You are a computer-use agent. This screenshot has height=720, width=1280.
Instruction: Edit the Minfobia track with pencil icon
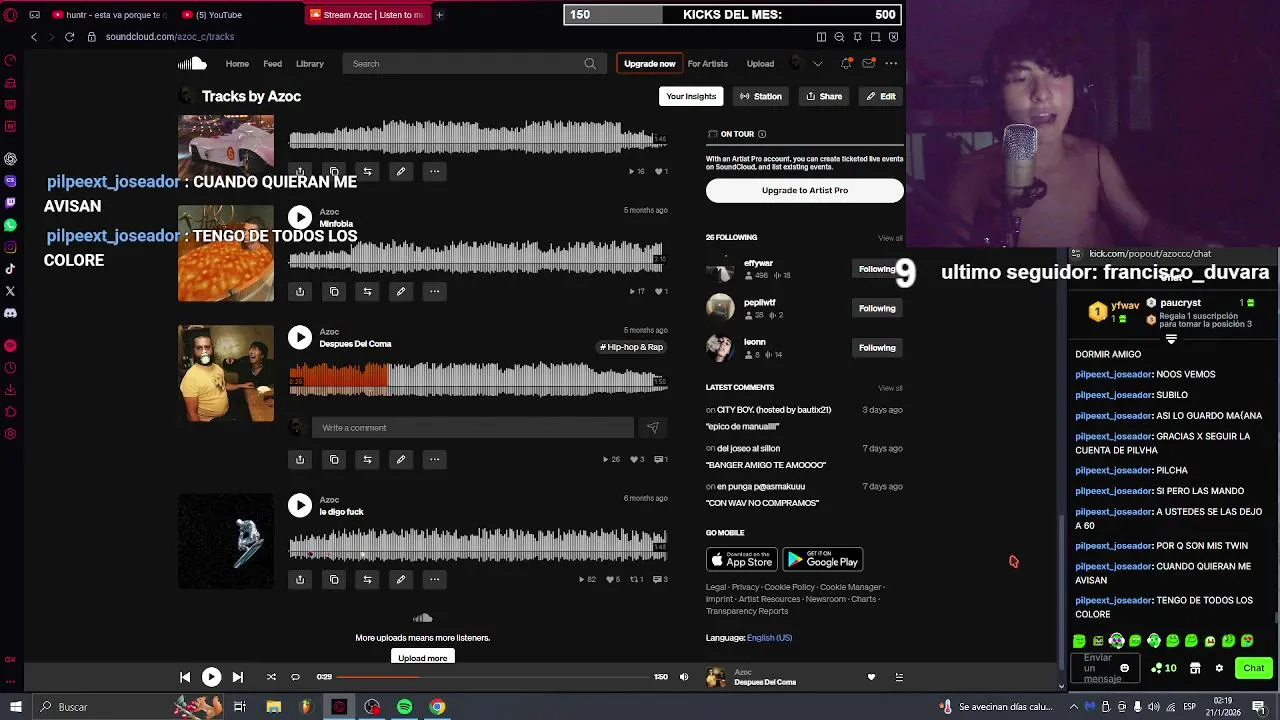400,291
